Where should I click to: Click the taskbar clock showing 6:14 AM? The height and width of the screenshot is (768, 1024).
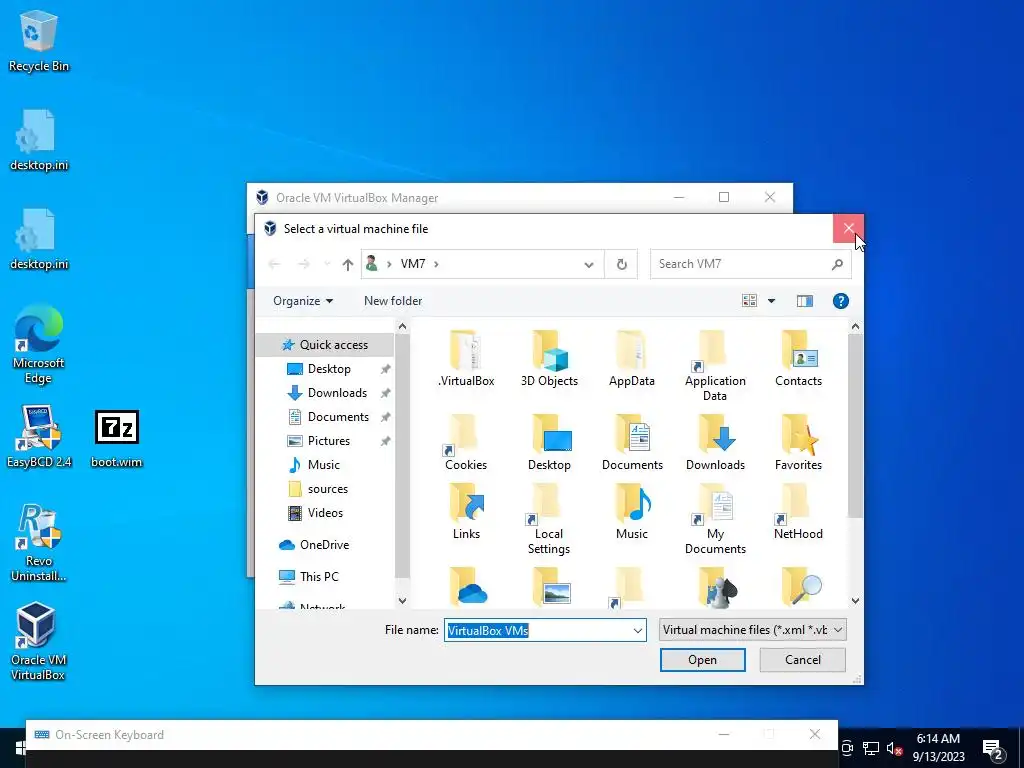point(938,747)
